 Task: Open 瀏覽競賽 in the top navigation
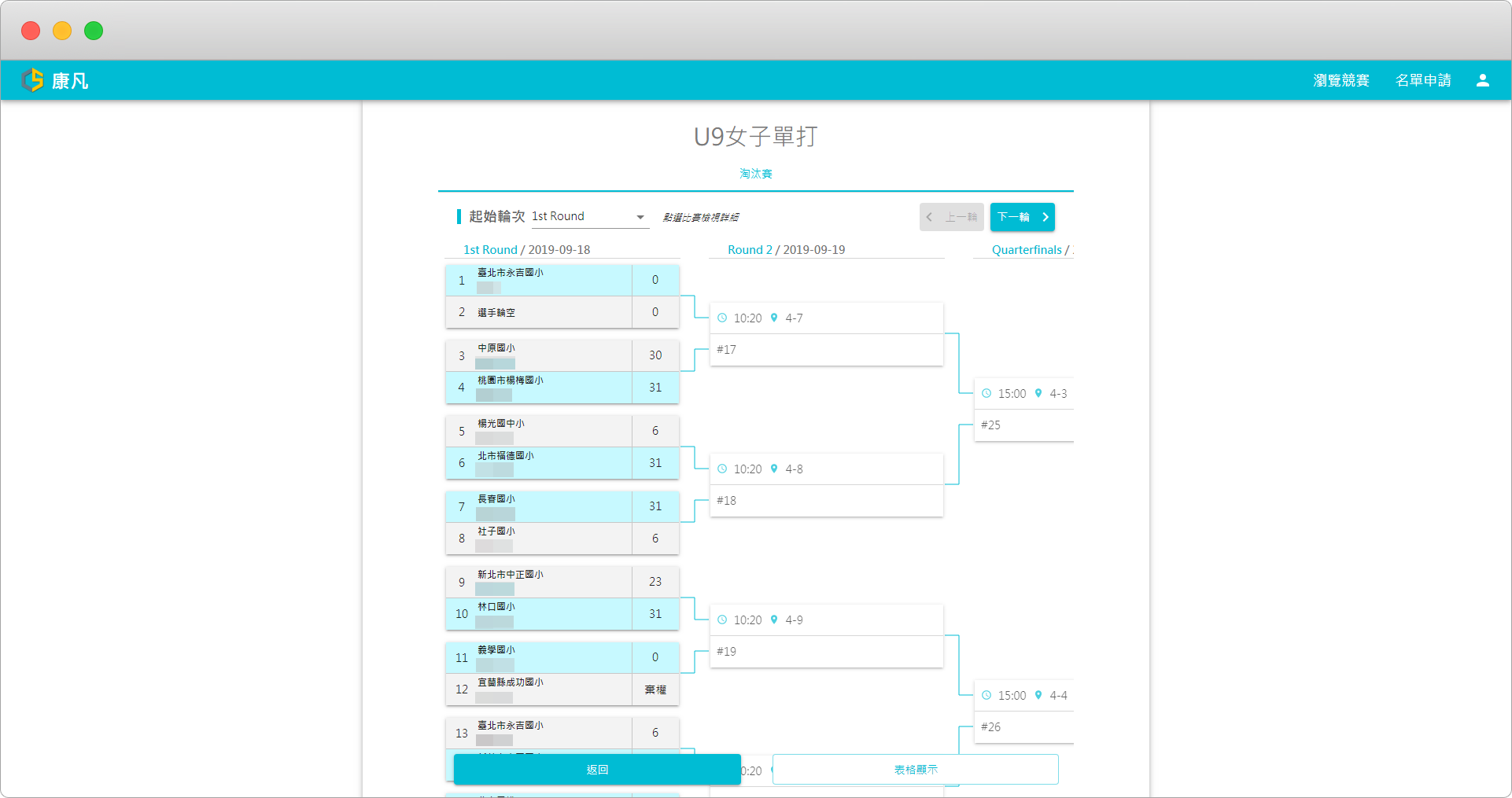pyautogui.click(x=1341, y=80)
